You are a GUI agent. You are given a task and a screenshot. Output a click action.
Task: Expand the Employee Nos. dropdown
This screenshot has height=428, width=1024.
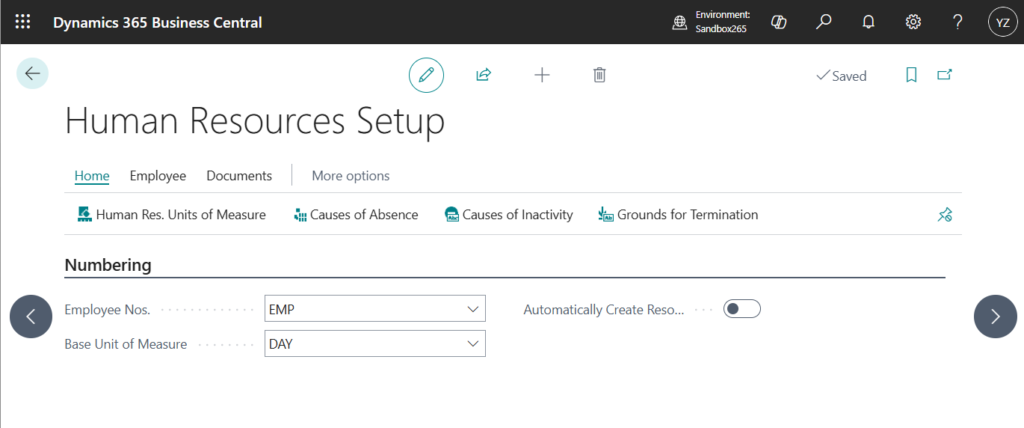point(474,310)
